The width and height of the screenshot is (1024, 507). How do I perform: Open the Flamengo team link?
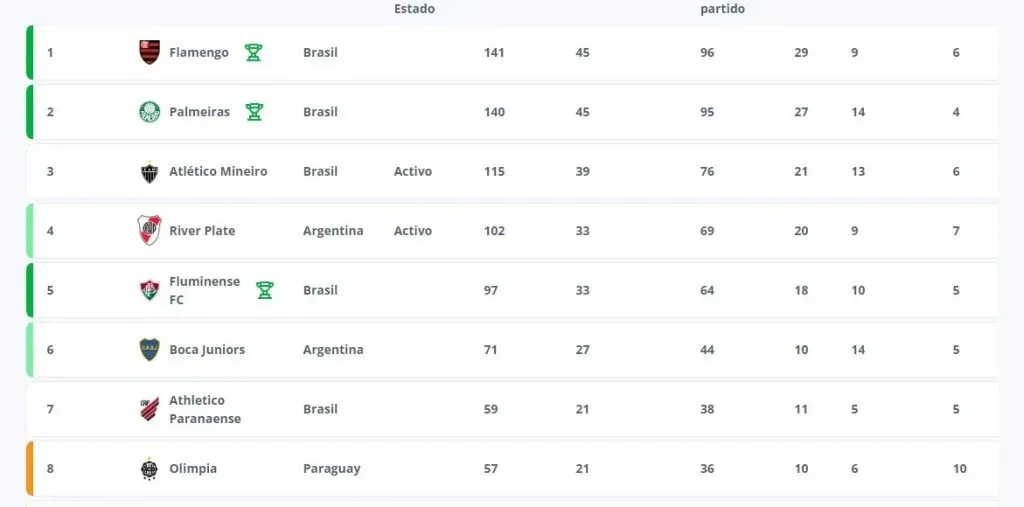[x=199, y=52]
